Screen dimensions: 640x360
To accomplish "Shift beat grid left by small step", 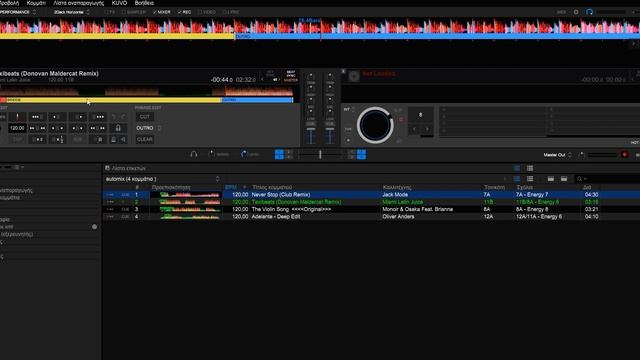I will [57, 117].
